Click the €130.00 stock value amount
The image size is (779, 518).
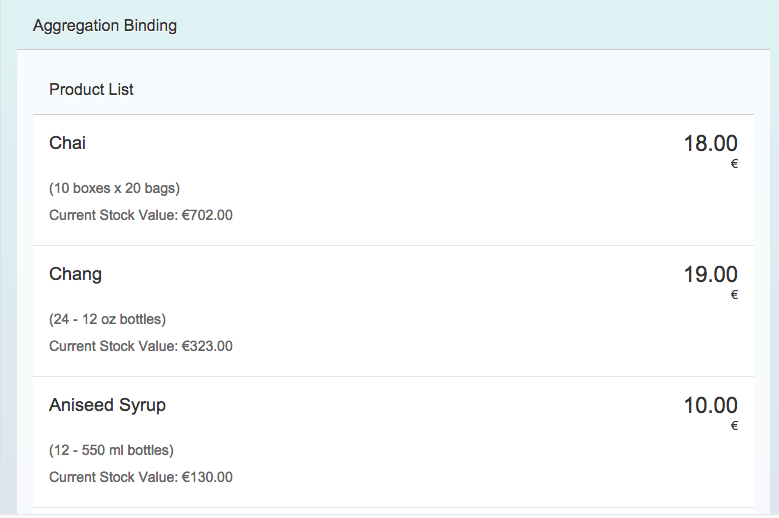pyautogui.click(x=207, y=477)
